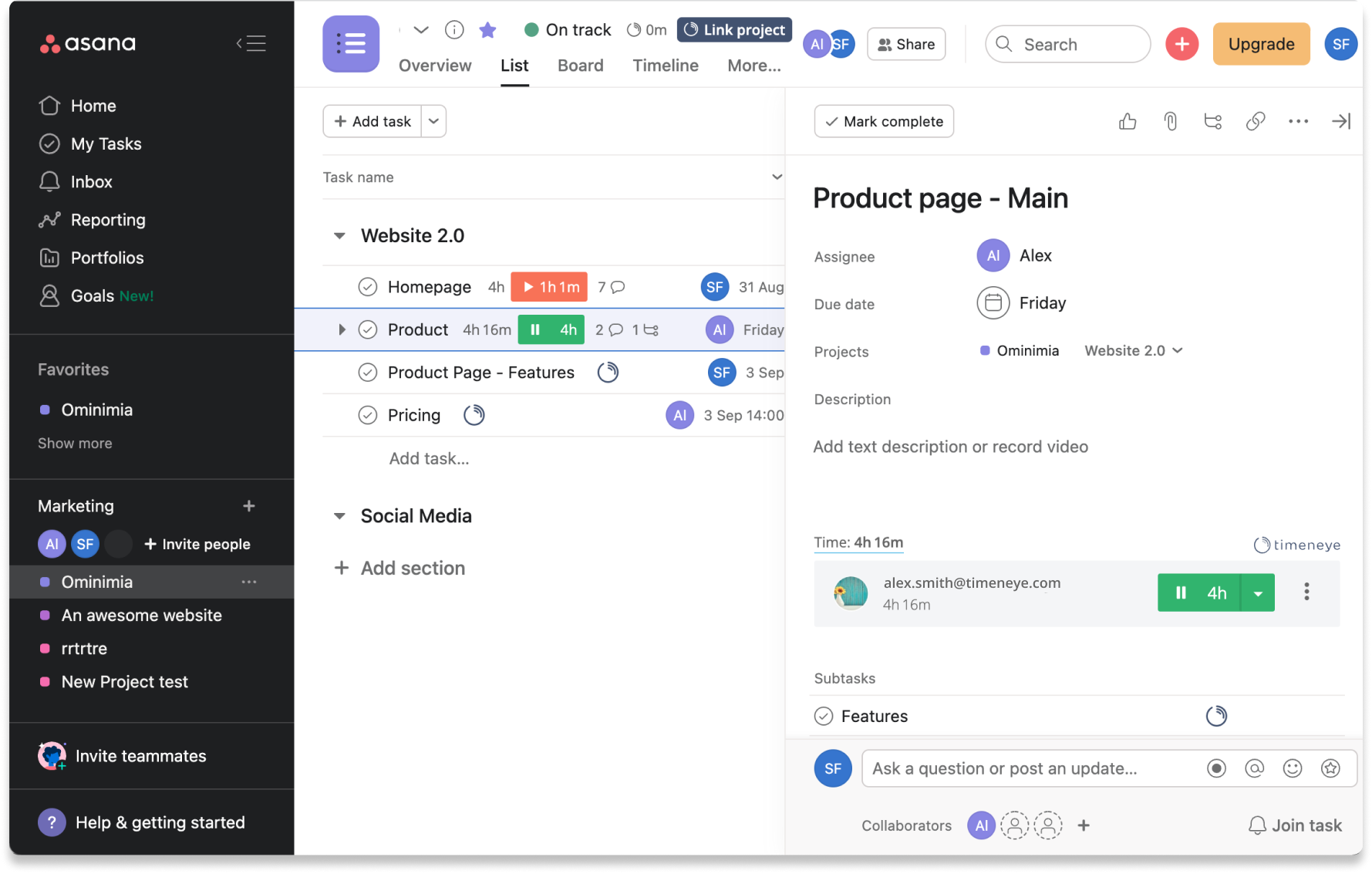This screenshot has width=1372, height=874.
Task: Click the Ominimia project color dot in Projects field
Action: point(985,350)
